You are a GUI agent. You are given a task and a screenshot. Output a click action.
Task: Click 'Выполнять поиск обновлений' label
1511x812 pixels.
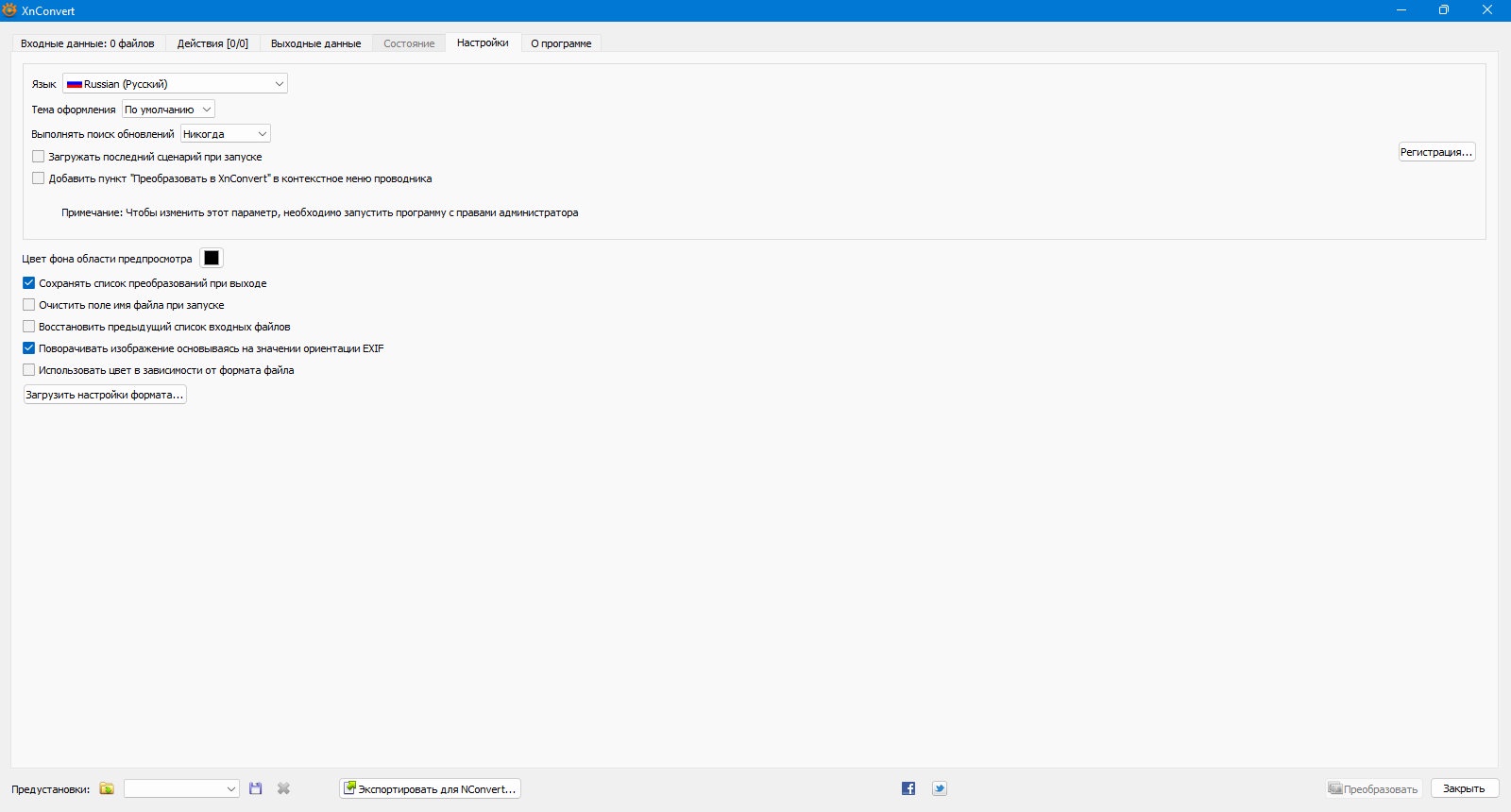point(103,134)
